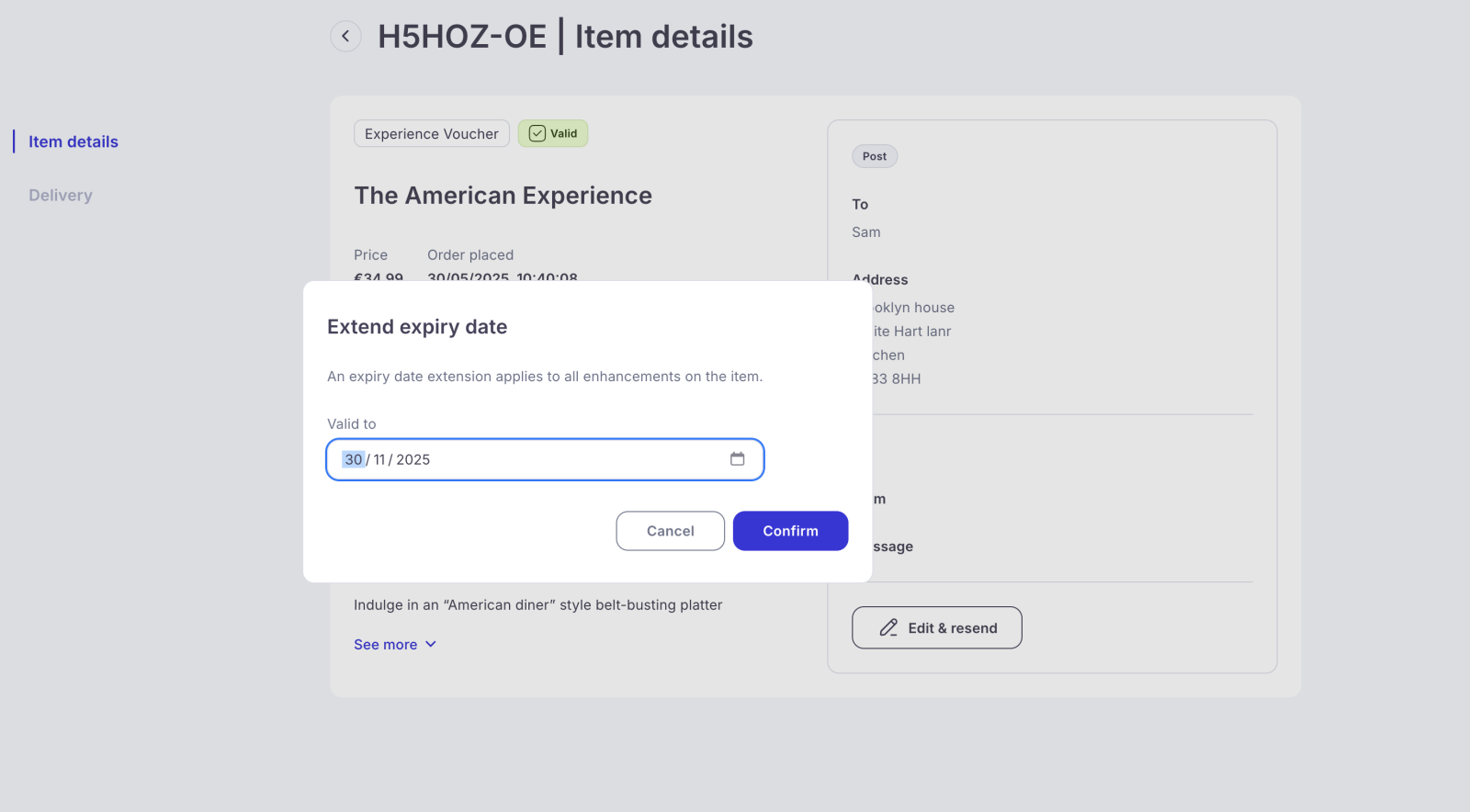This screenshot has height=812, width=1470.
Task: Open the Delivery sidebar tab
Action: pos(61,196)
